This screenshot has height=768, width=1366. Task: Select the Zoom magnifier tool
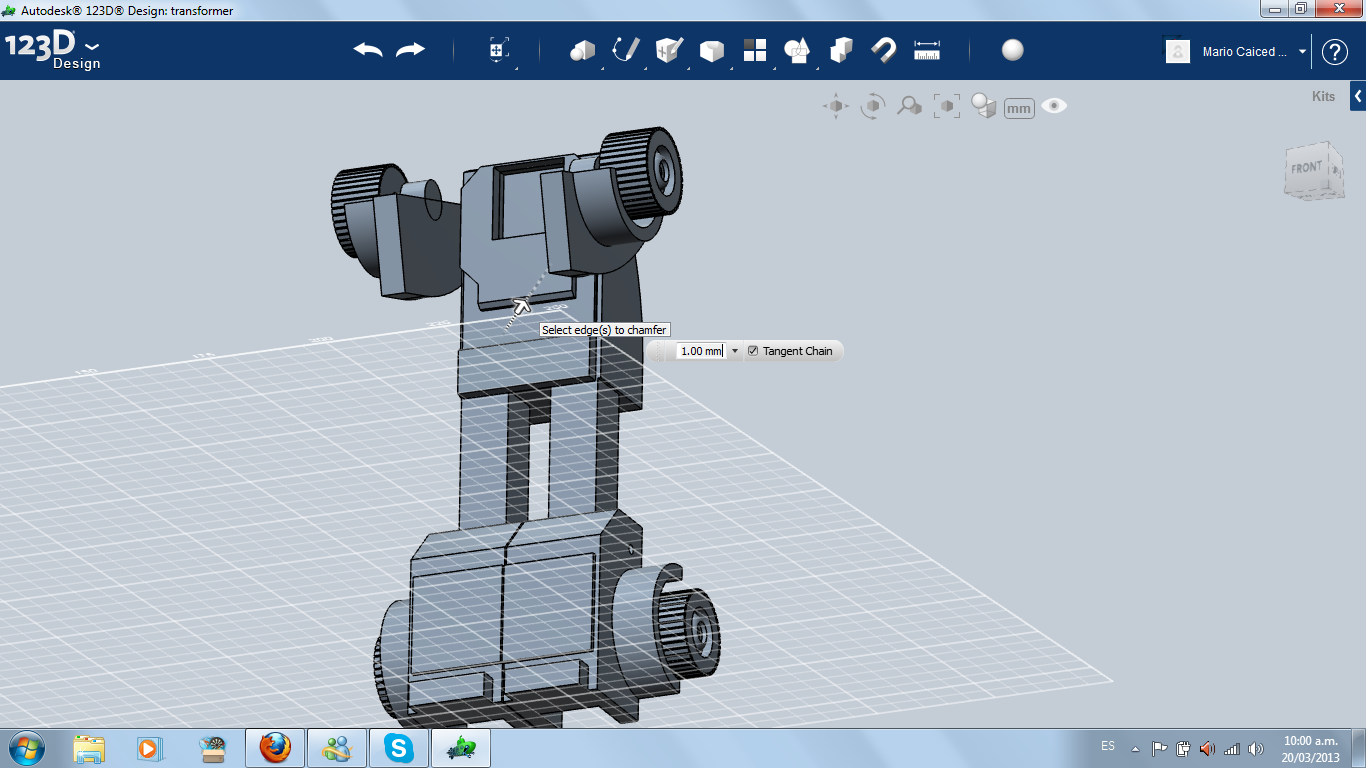[x=909, y=106]
